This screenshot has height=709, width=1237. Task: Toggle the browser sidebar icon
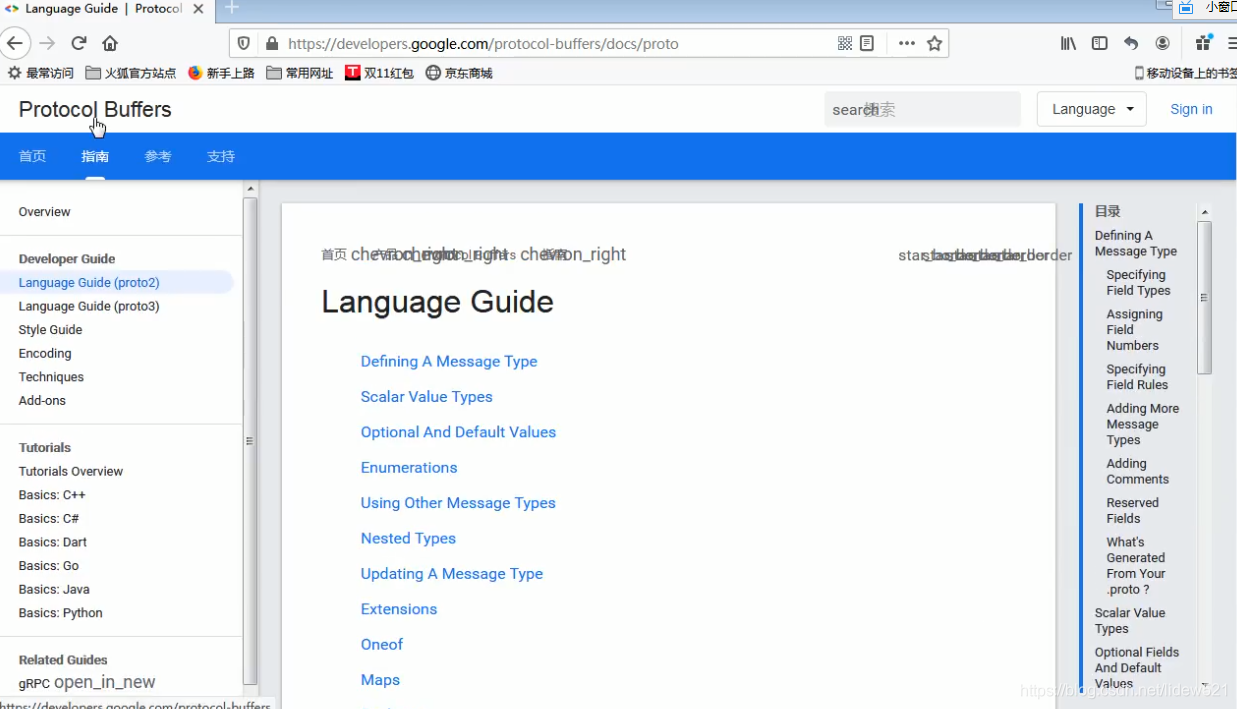click(x=1100, y=43)
